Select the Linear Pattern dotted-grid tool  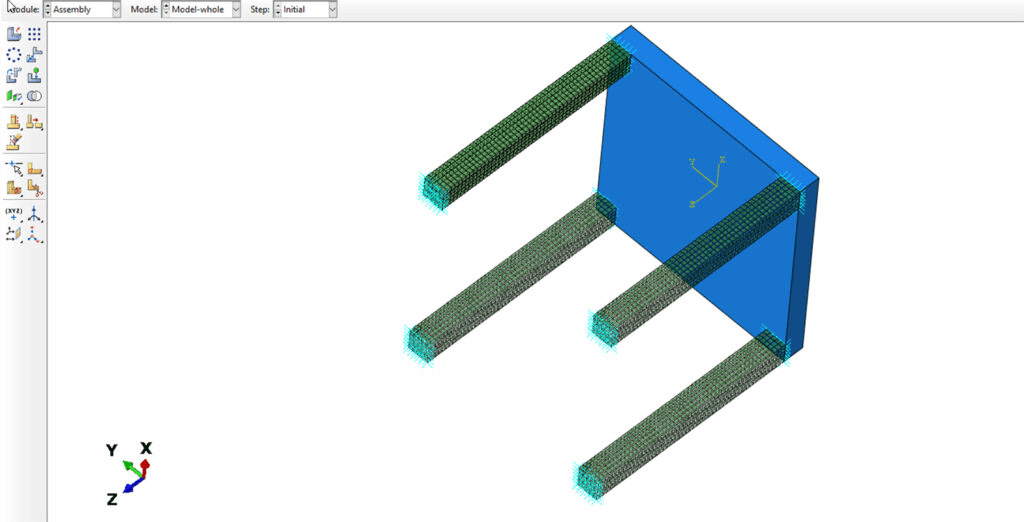(34, 34)
